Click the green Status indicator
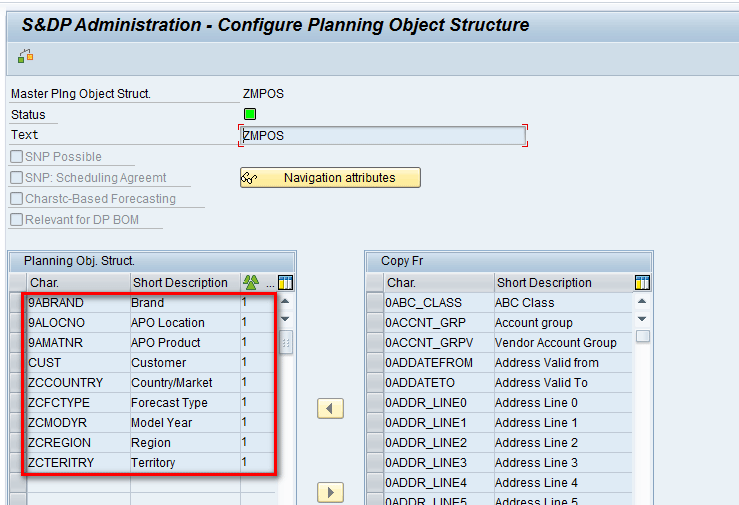Screen dimensions: 739x505 [x=250, y=114]
